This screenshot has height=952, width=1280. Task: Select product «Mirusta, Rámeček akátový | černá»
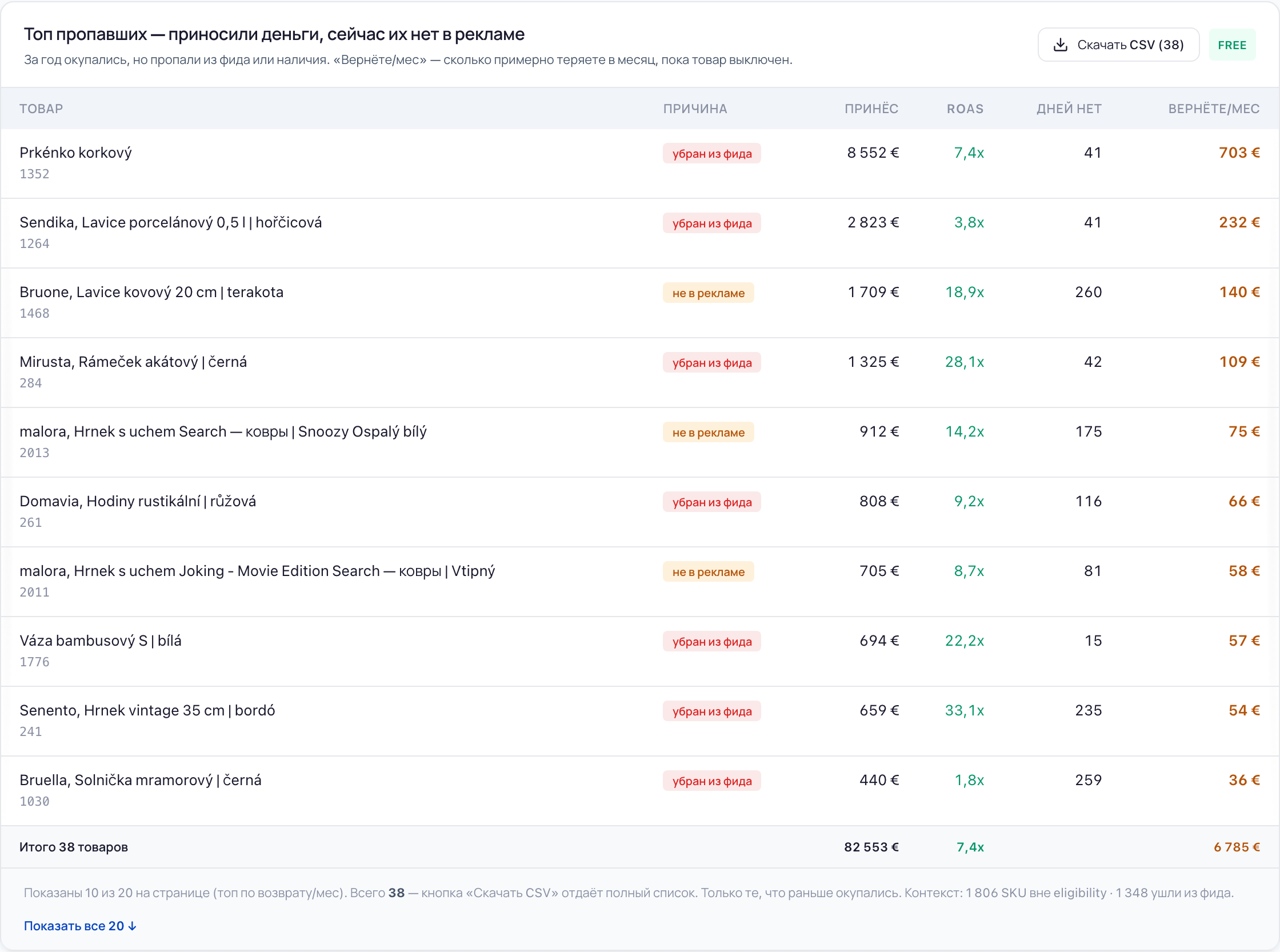pyautogui.click(x=133, y=362)
